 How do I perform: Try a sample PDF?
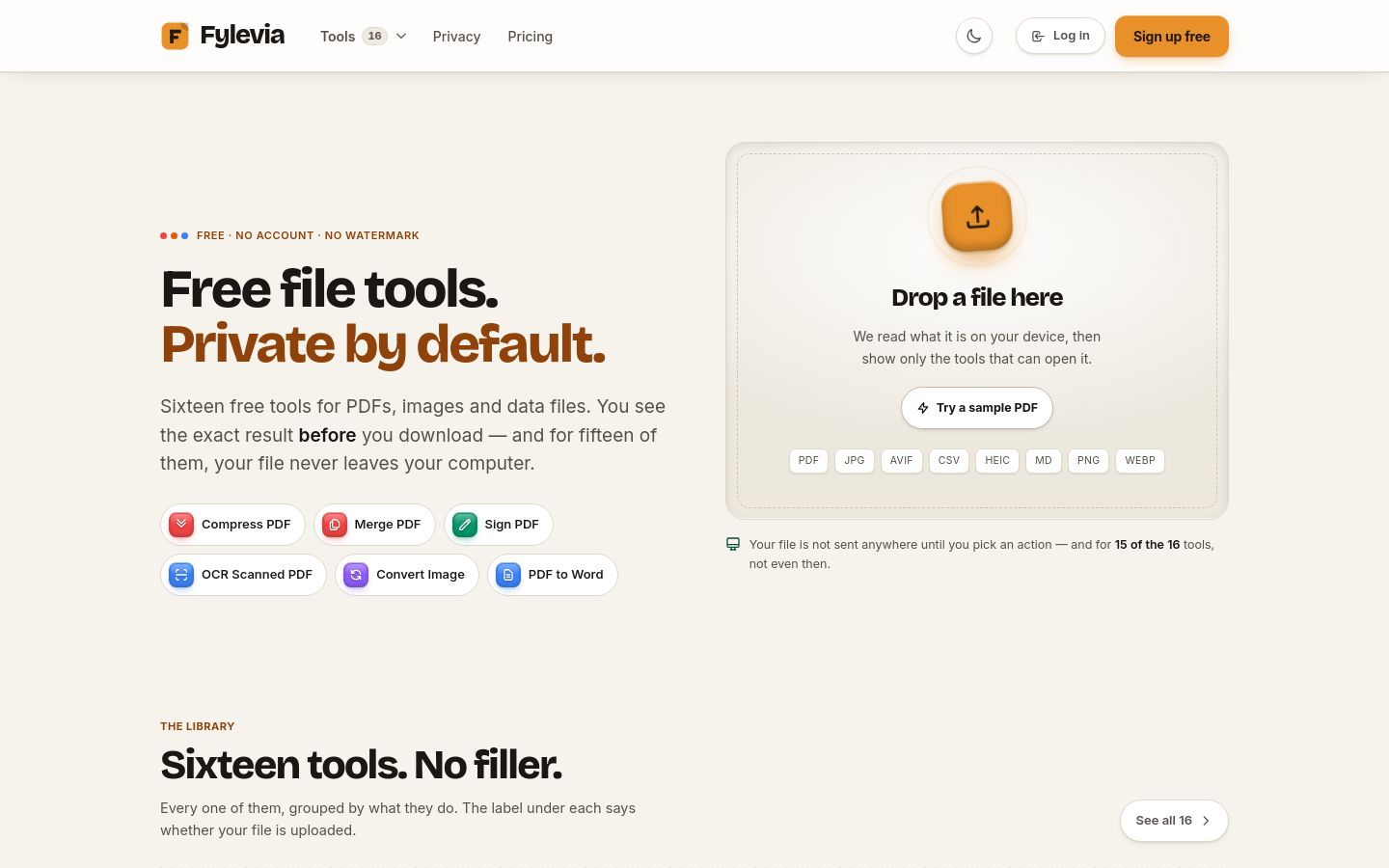[977, 408]
